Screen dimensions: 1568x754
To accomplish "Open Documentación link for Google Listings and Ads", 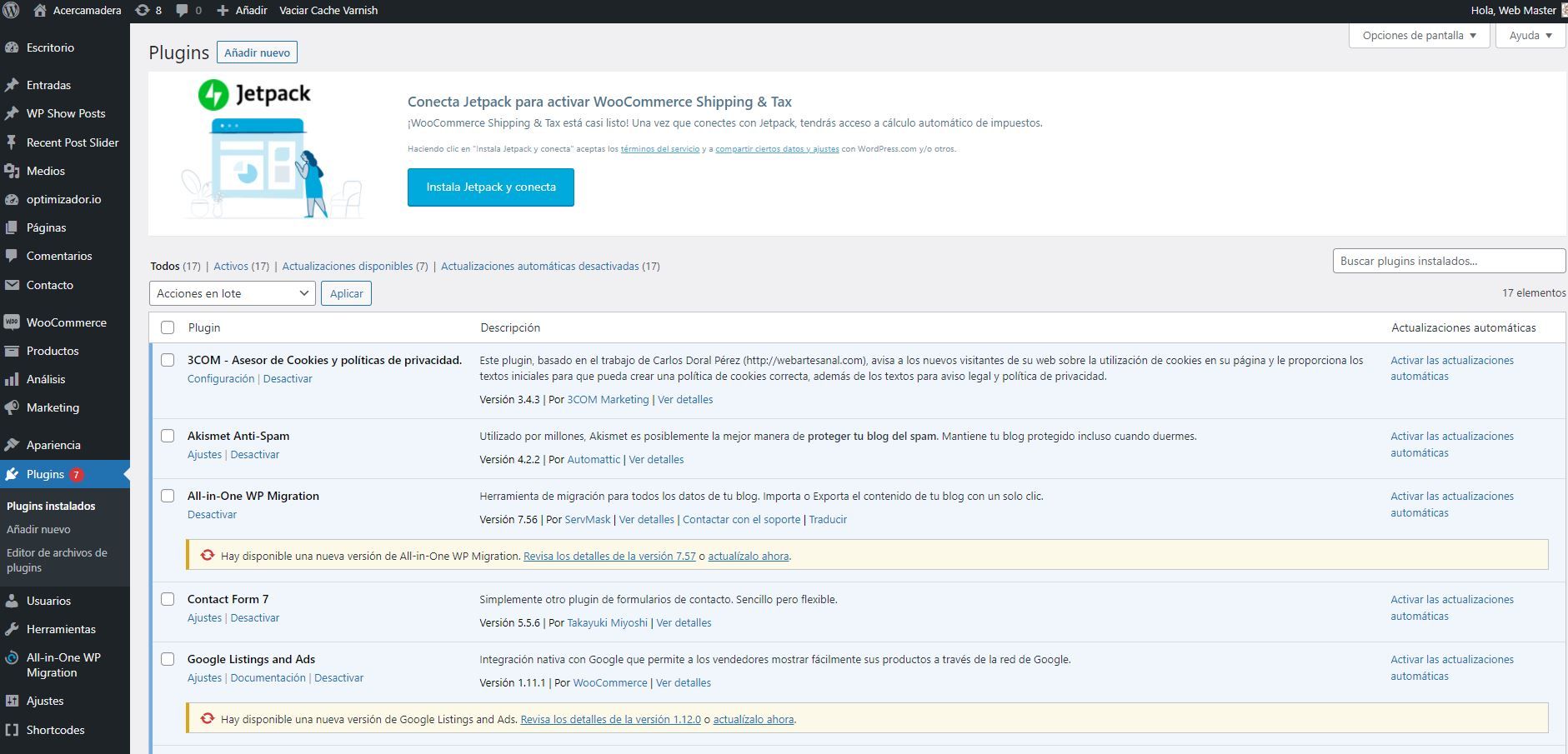I will (268, 677).
